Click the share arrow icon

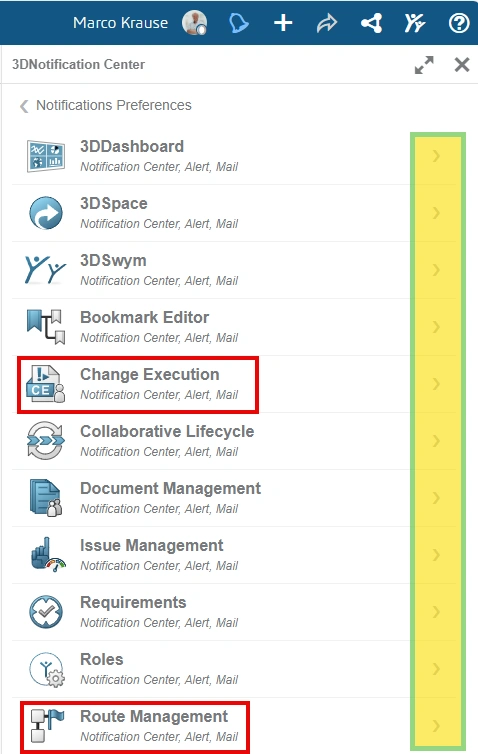(327, 23)
